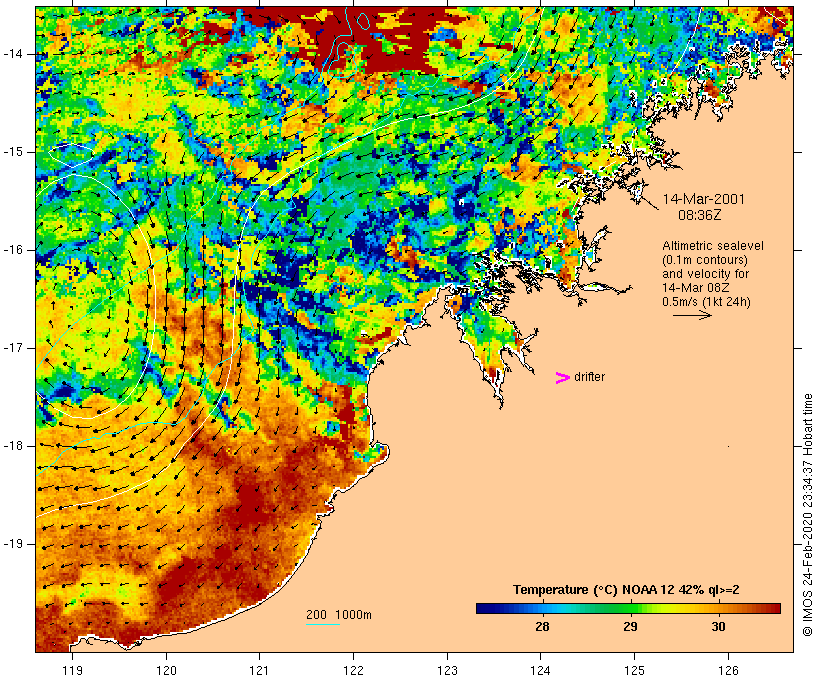Click the '(0.1m contours)' text
This screenshot has height=680, width=820.
tap(705, 260)
